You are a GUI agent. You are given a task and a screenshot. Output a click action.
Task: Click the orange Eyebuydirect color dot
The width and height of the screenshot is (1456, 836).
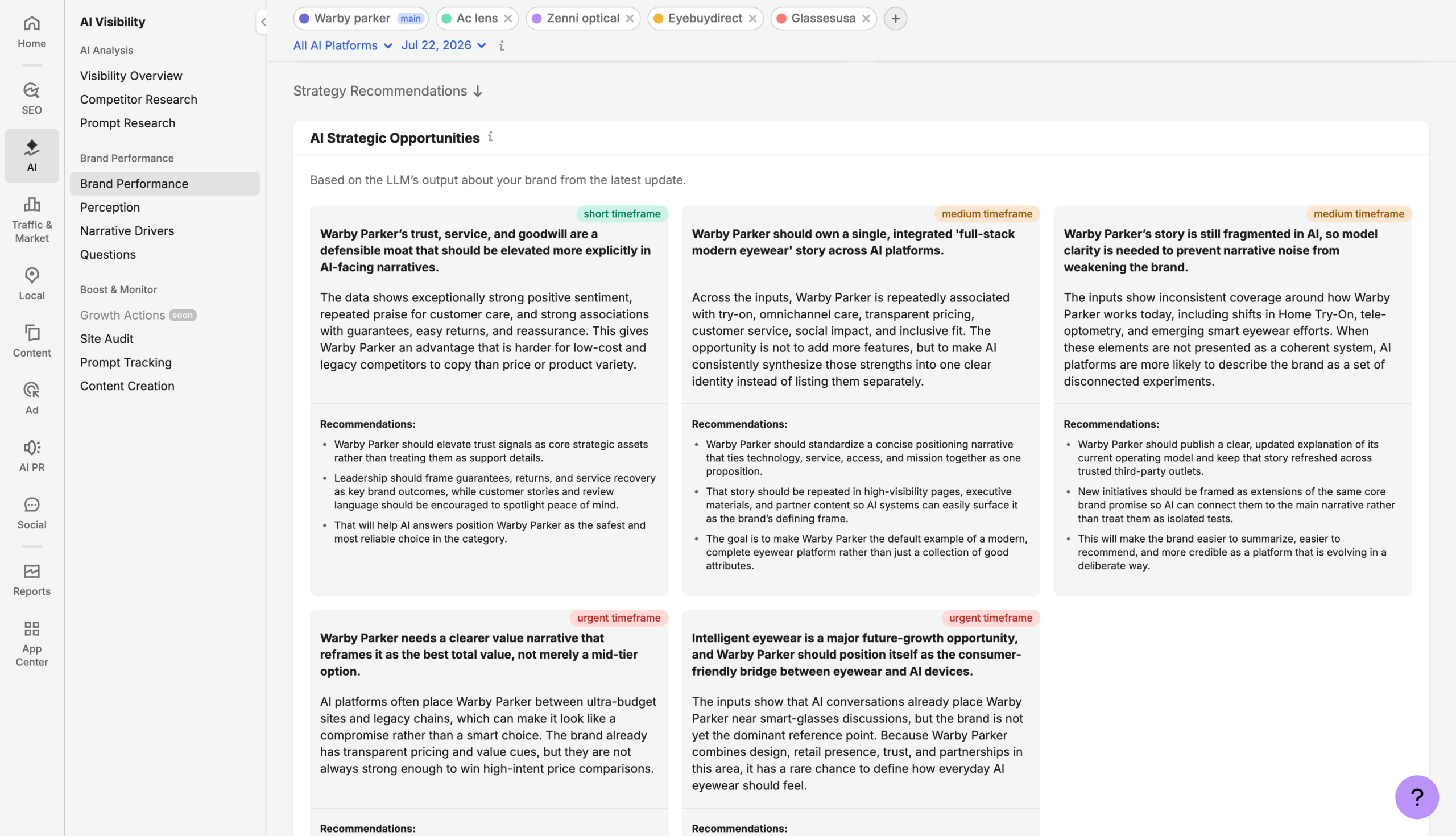[x=659, y=18]
